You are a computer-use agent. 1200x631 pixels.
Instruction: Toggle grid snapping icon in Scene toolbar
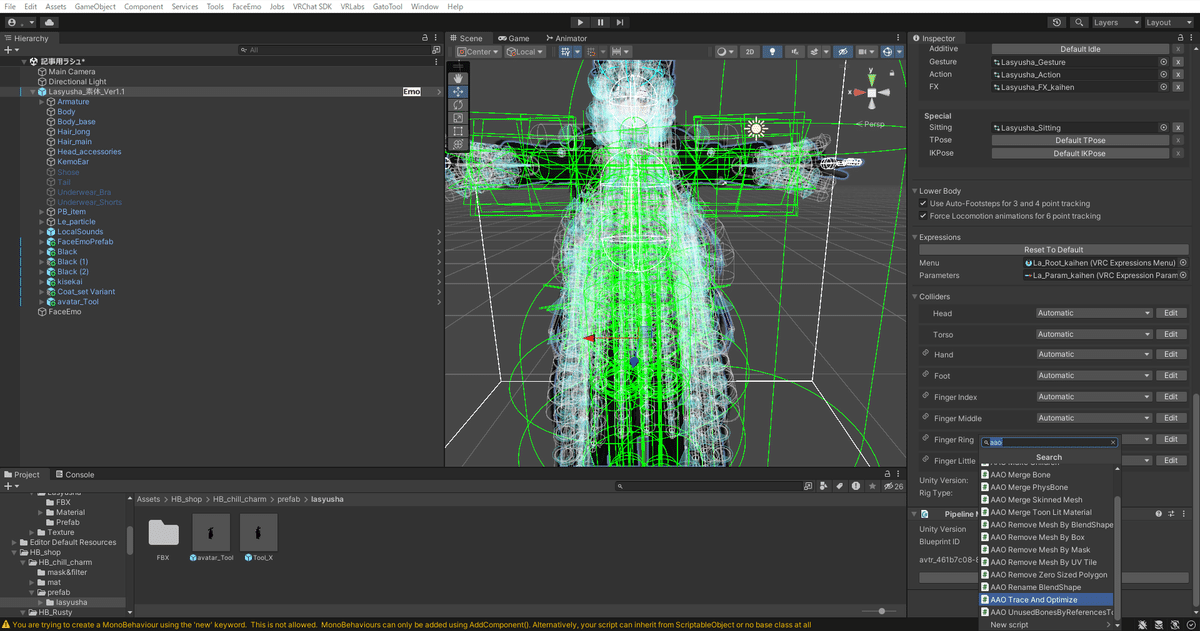tap(564, 52)
